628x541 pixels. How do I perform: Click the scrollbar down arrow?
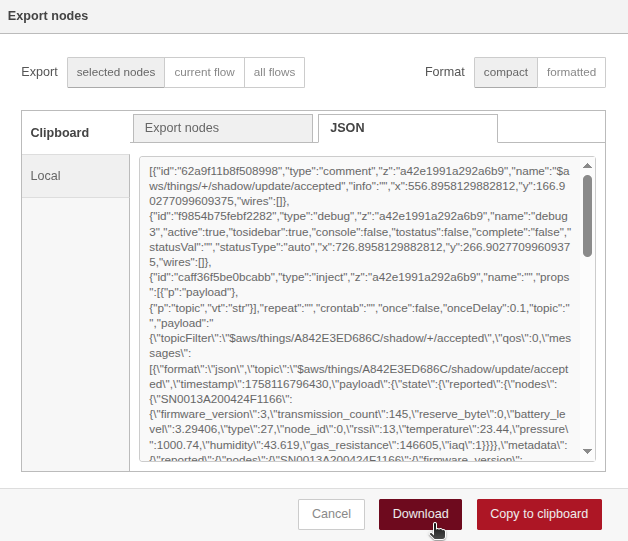[587, 453]
